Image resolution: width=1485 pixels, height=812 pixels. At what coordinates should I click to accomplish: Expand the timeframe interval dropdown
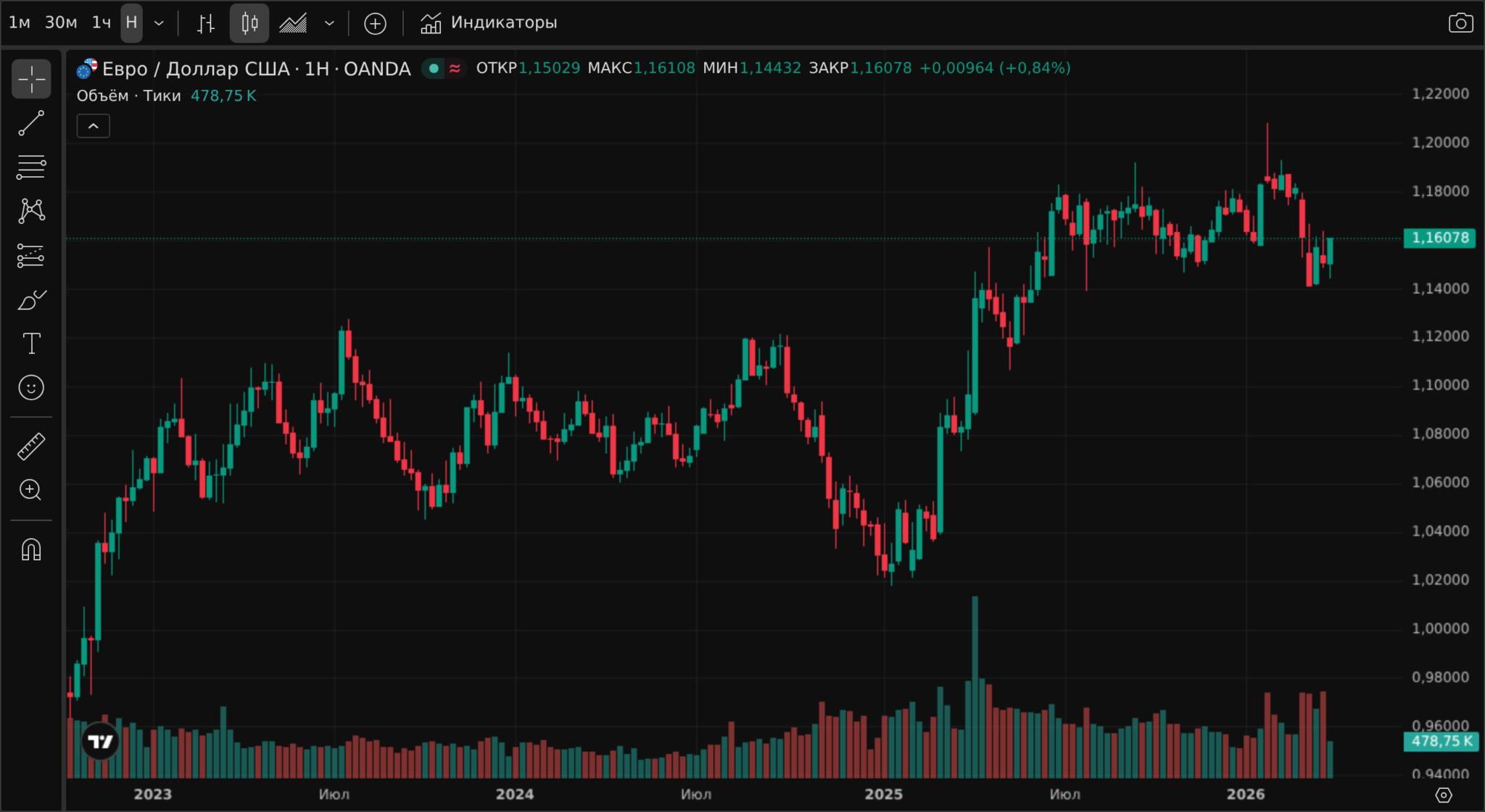(159, 23)
